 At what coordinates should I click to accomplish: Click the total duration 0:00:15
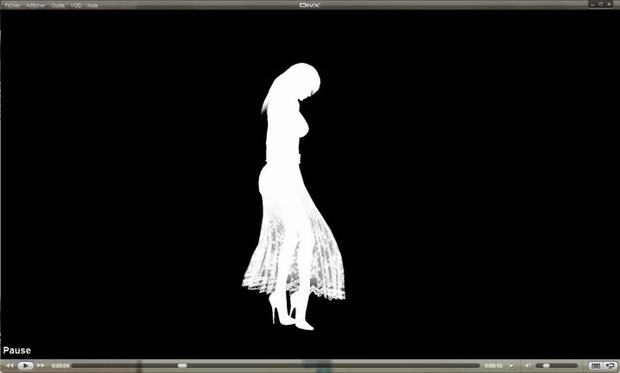coord(493,366)
